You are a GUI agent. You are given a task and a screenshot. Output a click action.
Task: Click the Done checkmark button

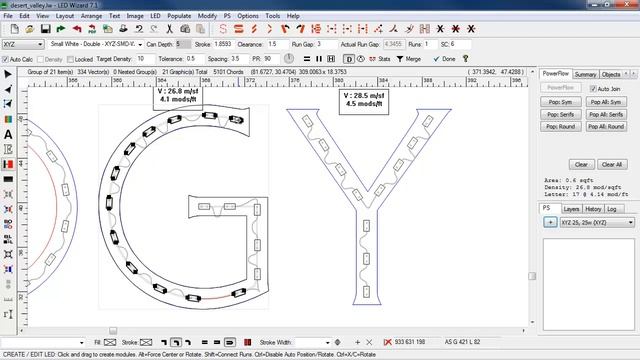[444, 59]
